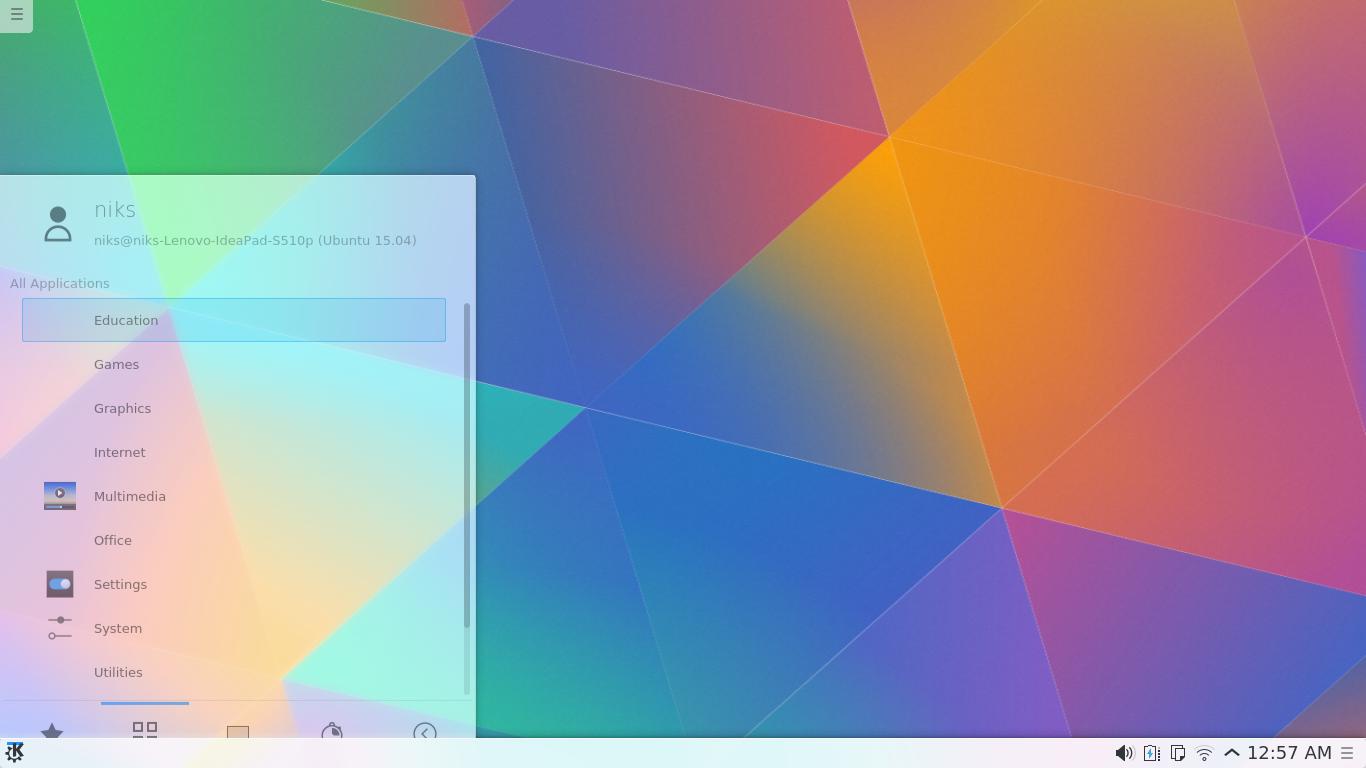
Task: Open the clipboard icon in system tray
Action: pos(1177,753)
